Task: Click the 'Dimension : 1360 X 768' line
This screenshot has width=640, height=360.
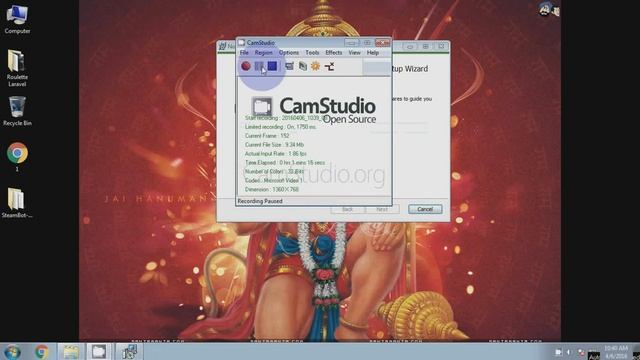Action: 272,190
